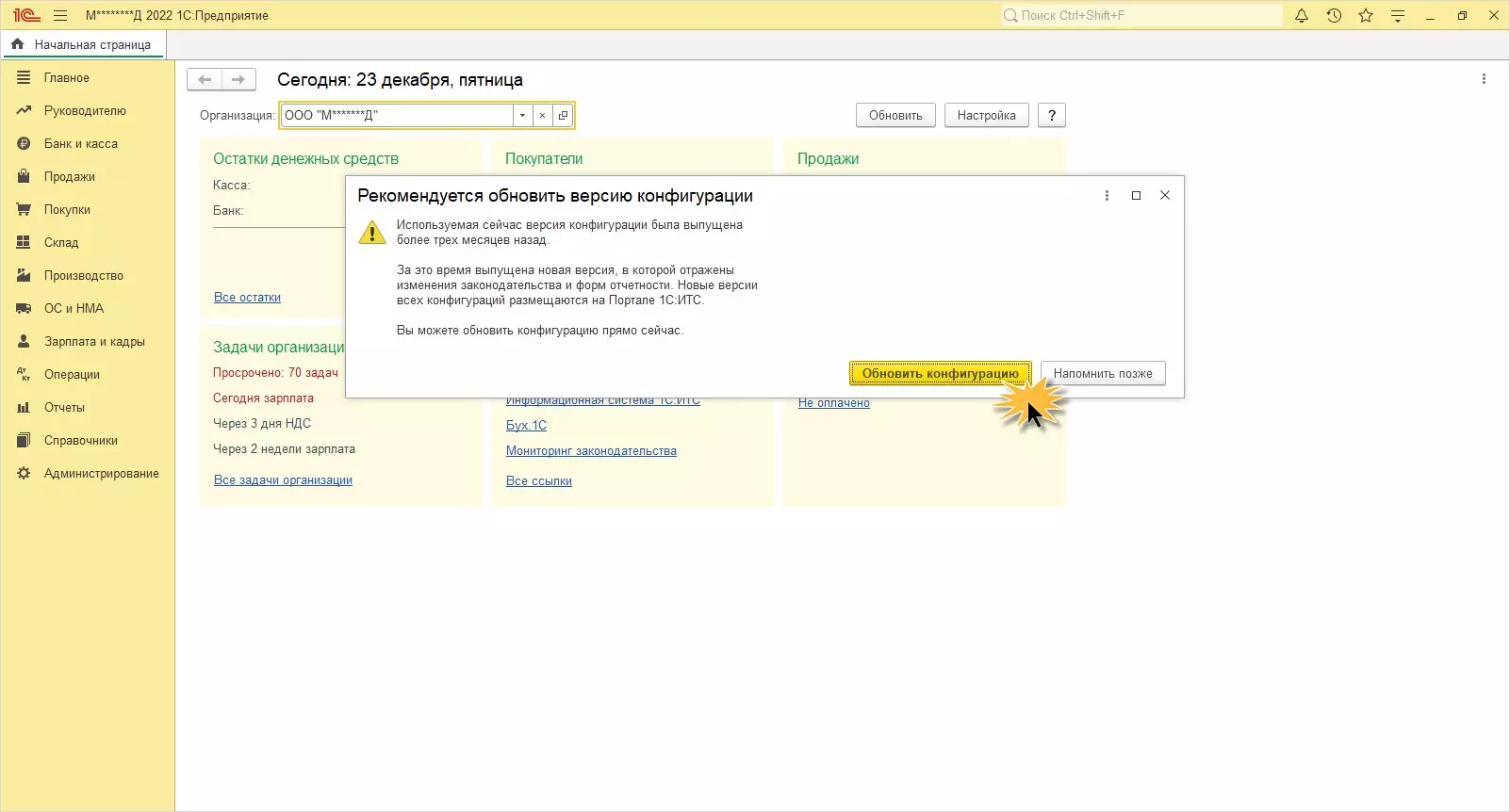Click the Остатки денежных средств heading
1510x812 pixels.
click(305, 158)
